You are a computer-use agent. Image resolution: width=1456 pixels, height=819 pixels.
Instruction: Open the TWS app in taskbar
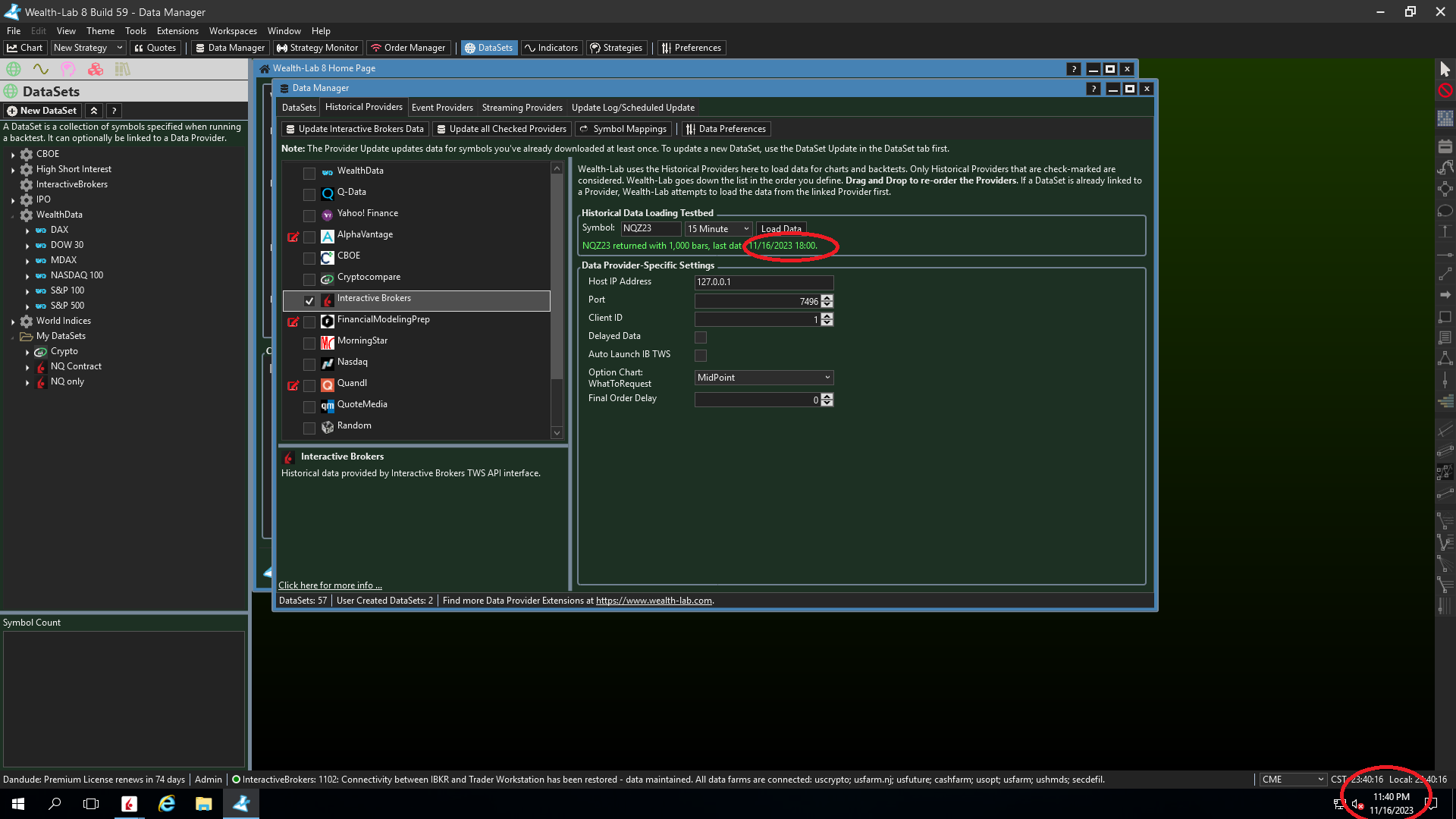[x=129, y=804]
